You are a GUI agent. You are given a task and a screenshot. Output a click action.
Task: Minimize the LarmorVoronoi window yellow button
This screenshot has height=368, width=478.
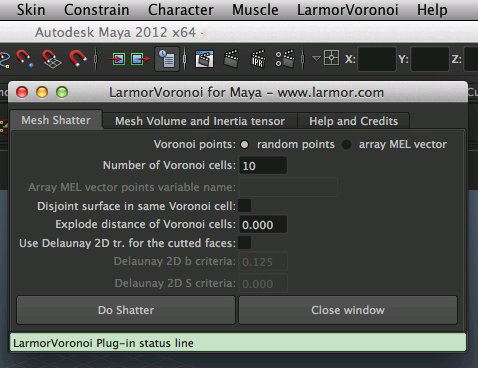pyautogui.click(x=42, y=92)
